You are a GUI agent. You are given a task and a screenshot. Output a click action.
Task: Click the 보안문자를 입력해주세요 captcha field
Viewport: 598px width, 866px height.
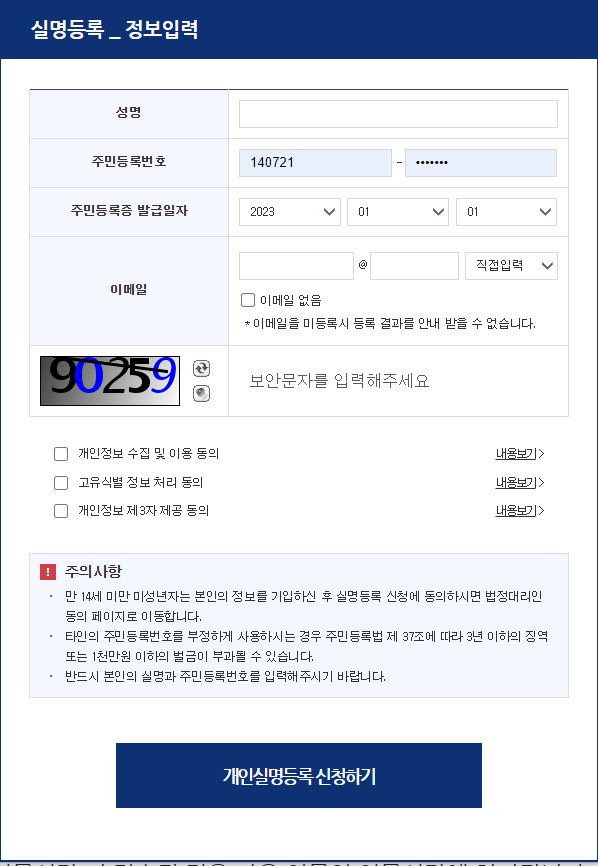(x=398, y=381)
